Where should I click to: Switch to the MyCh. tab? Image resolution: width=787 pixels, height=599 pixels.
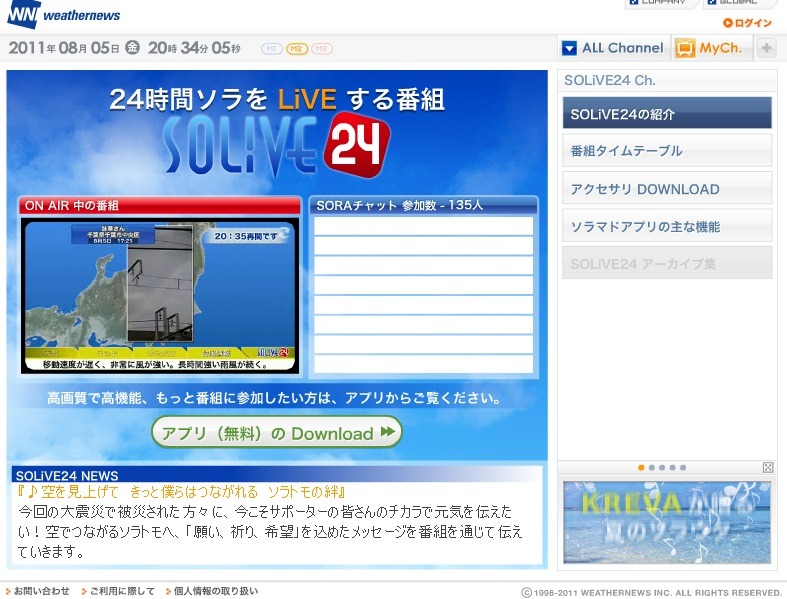click(x=712, y=48)
